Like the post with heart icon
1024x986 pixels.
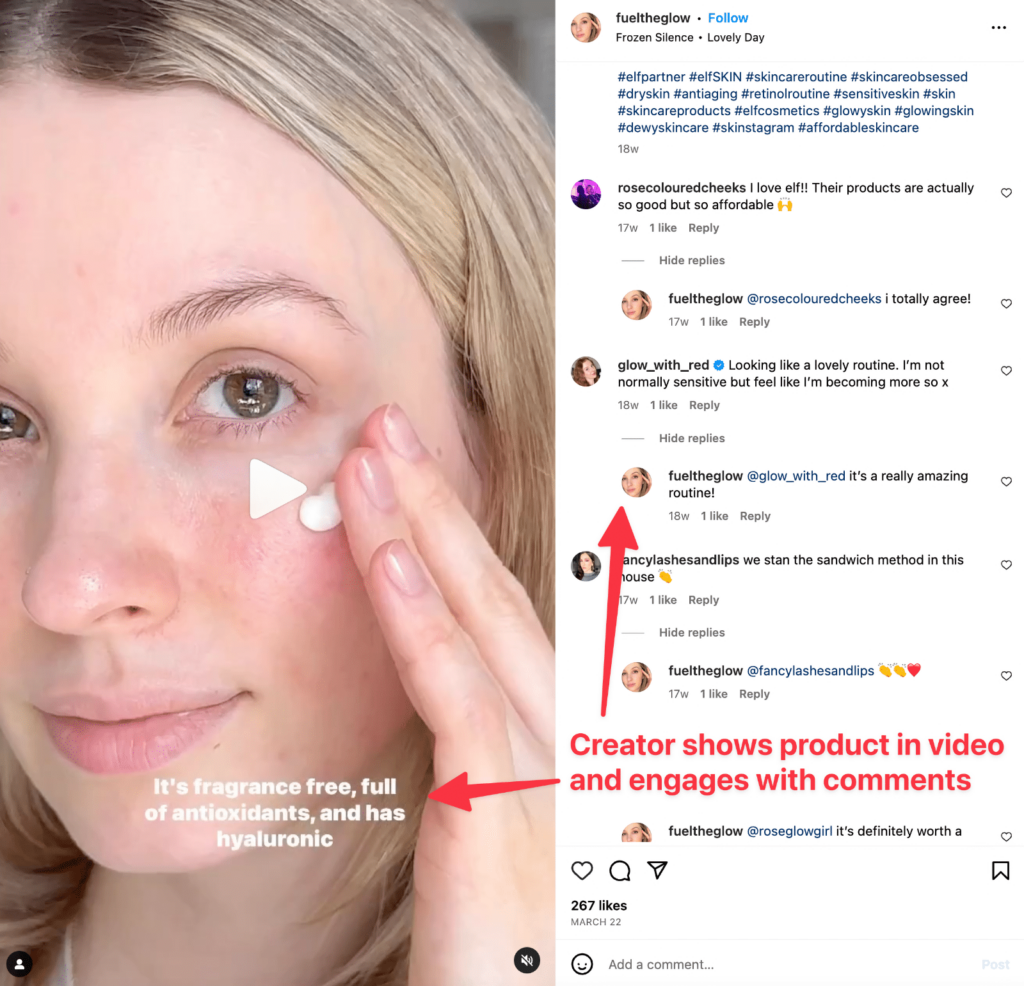pyautogui.click(x=582, y=870)
